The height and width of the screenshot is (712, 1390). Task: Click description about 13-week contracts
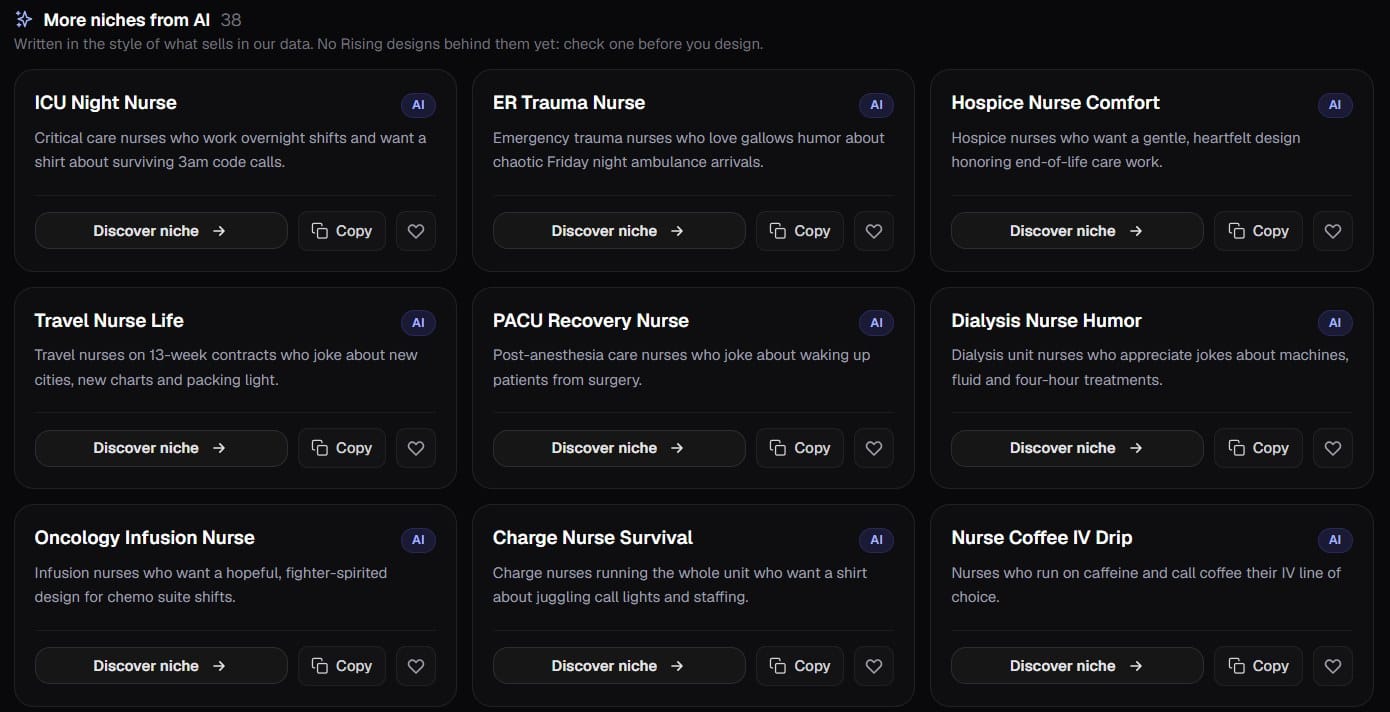tap(226, 367)
